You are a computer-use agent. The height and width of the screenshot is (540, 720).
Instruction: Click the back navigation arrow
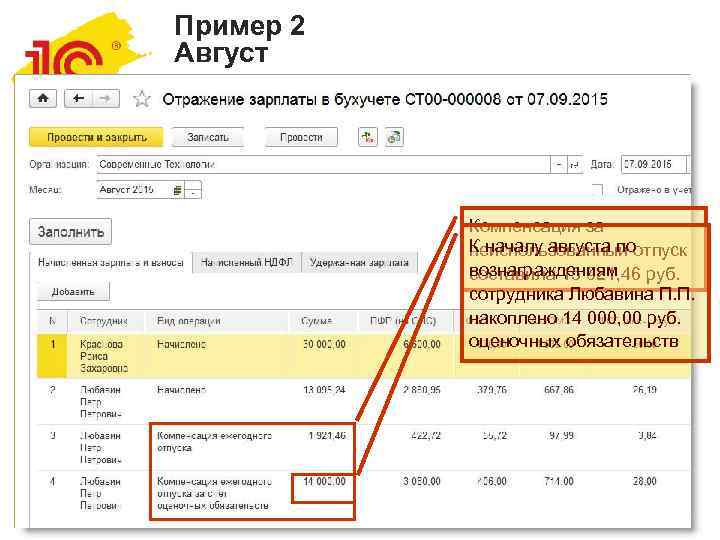(x=79, y=99)
